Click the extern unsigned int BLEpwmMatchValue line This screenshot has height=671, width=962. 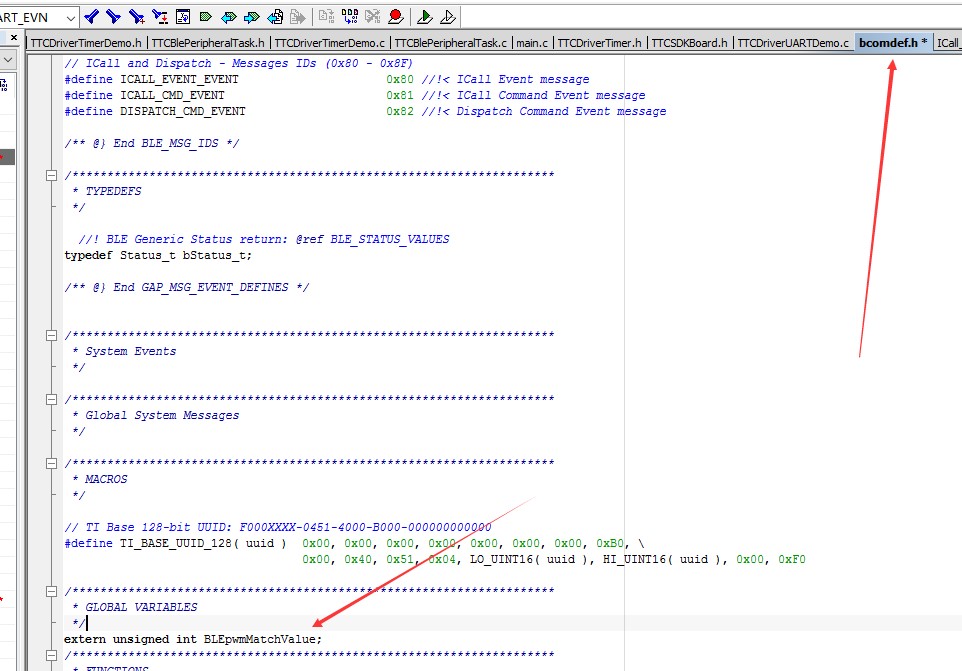[193, 639]
